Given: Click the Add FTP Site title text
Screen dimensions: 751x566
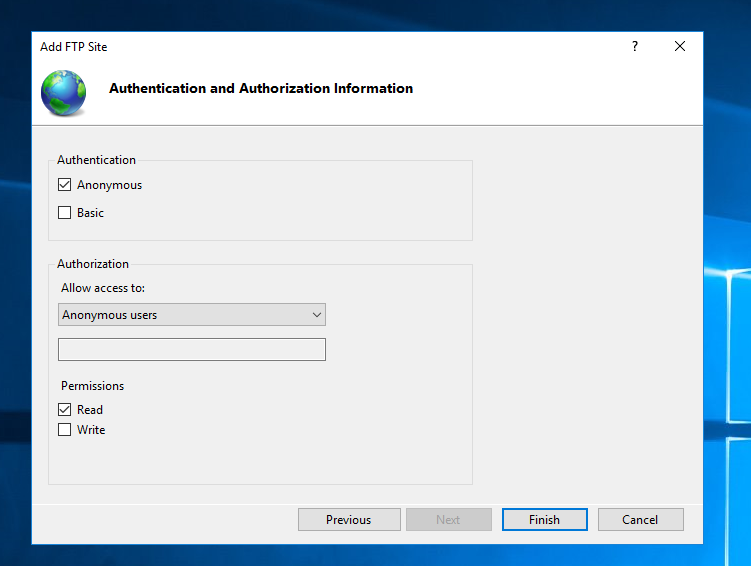Looking at the screenshot, I should click(74, 47).
